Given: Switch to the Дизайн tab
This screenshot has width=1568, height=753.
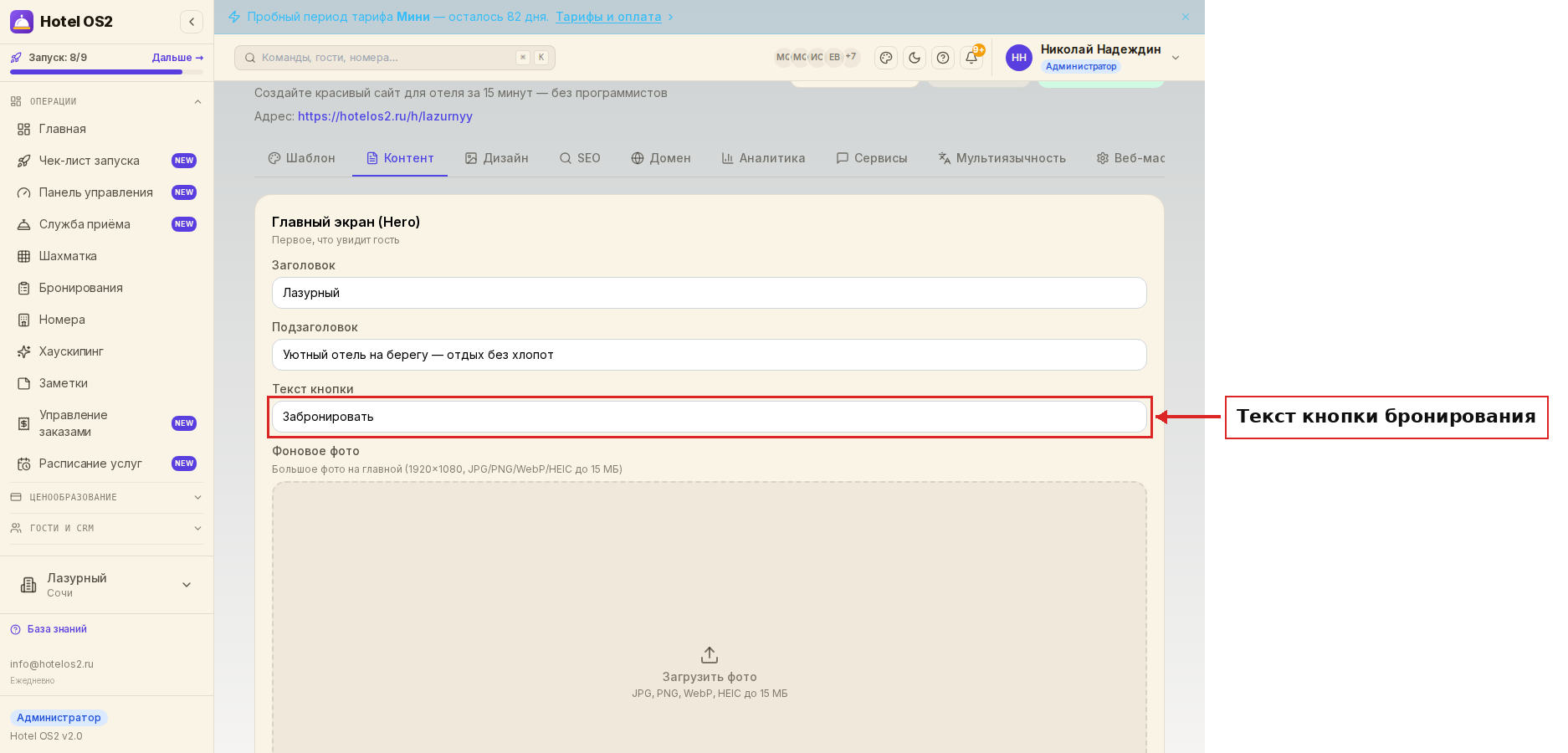Looking at the screenshot, I should tap(497, 158).
